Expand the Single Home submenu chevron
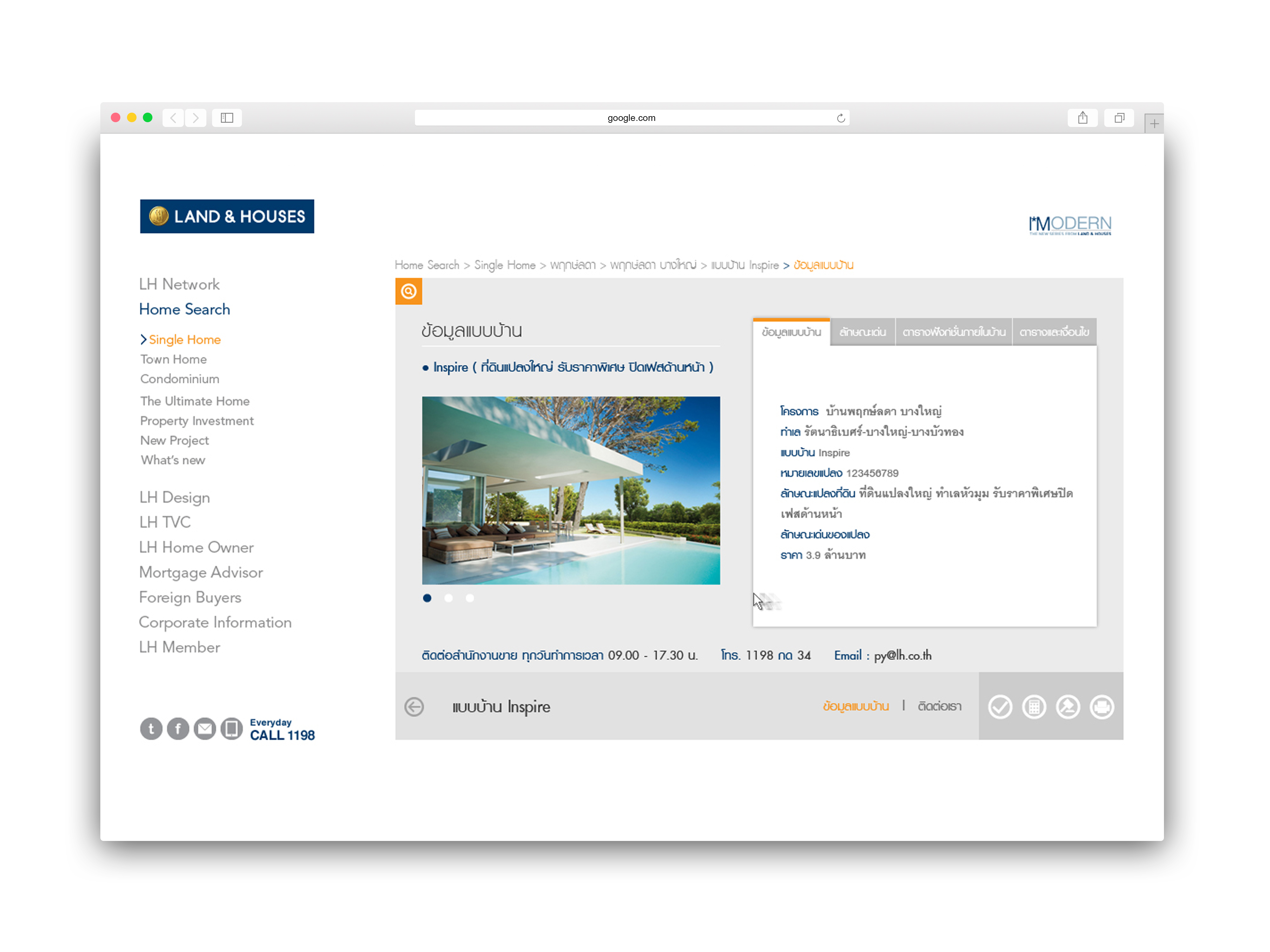Image resolution: width=1270 pixels, height=952 pixels. click(144, 340)
